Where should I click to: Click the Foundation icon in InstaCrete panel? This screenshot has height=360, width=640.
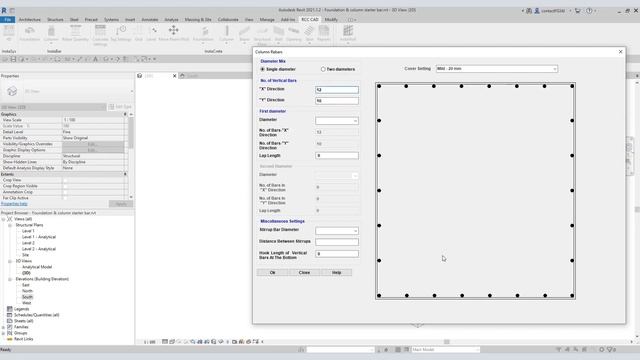205,31
